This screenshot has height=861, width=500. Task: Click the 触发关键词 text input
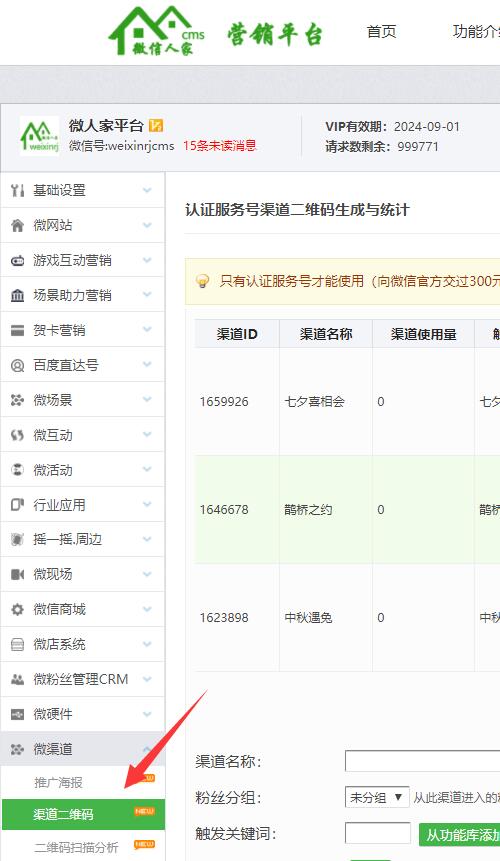click(378, 834)
